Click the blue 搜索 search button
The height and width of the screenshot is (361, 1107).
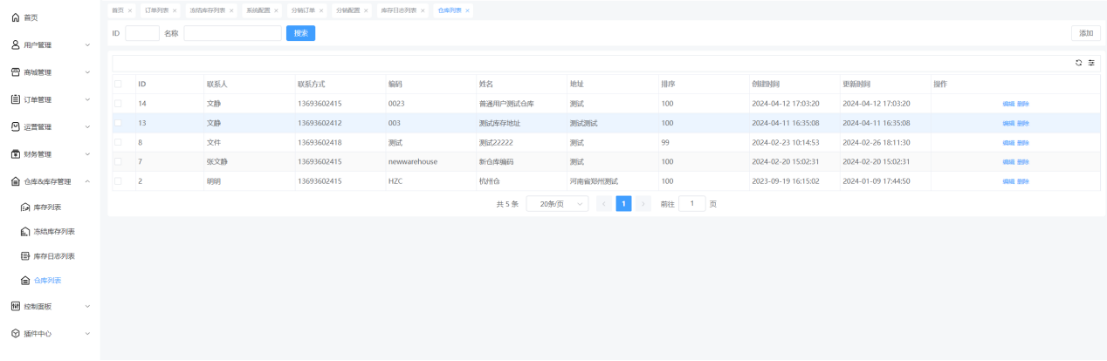(x=301, y=33)
